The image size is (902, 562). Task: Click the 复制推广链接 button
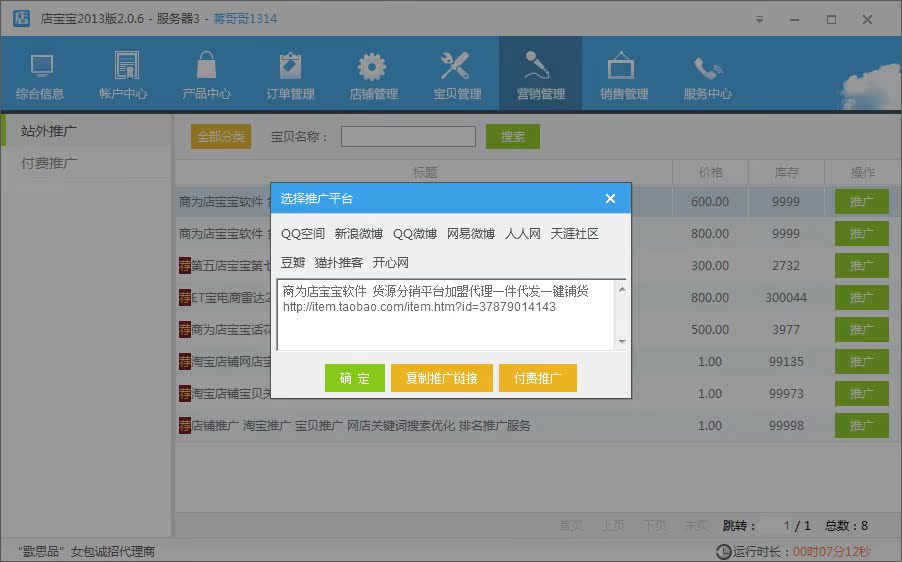tap(441, 378)
